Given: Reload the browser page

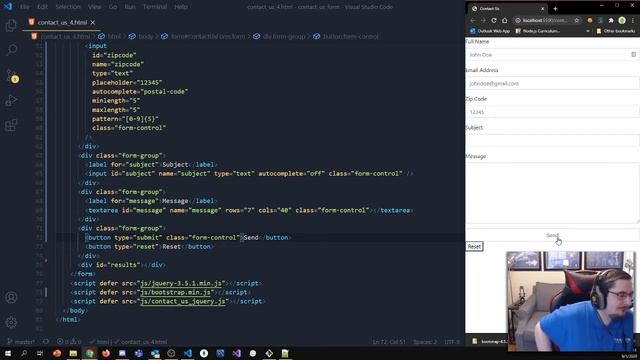Looking at the screenshot, I should coord(494,20).
